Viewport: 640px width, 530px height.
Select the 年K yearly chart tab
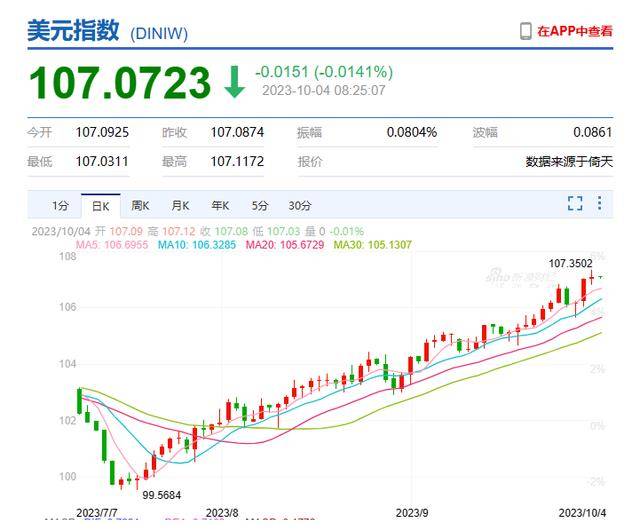point(220,206)
